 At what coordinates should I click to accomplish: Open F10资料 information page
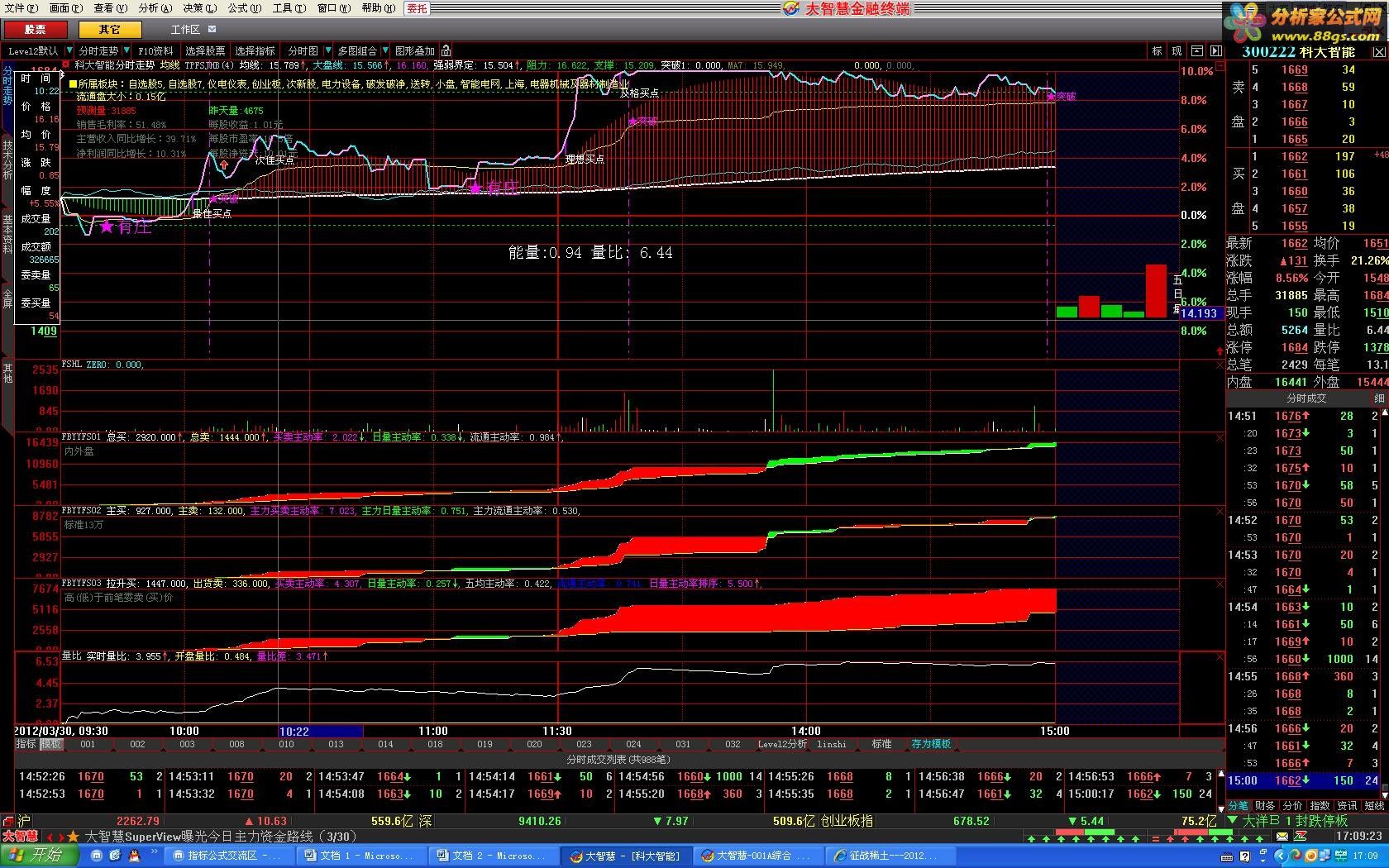(x=155, y=51)
